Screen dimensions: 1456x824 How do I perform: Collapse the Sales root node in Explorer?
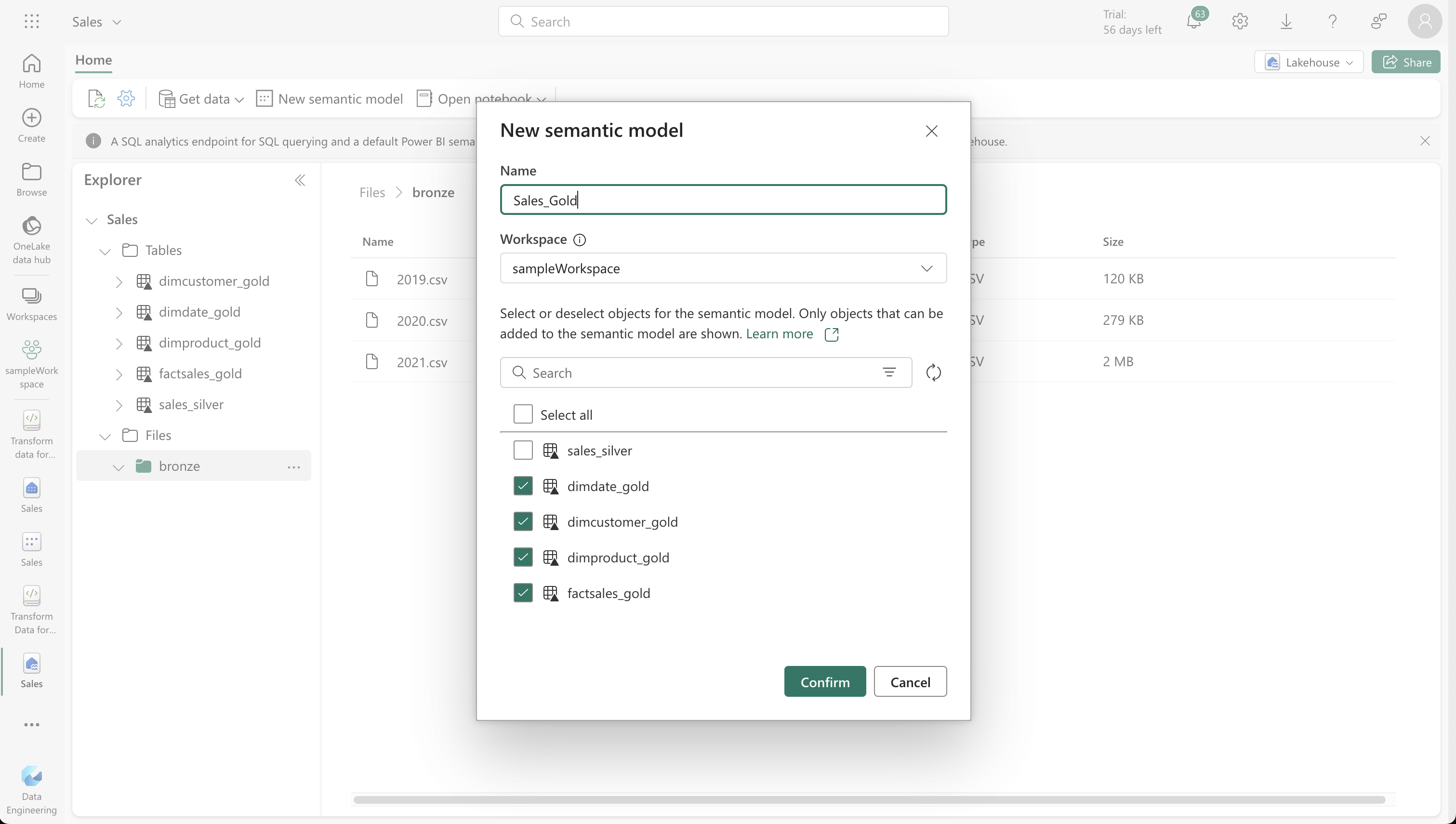[92, 220]
